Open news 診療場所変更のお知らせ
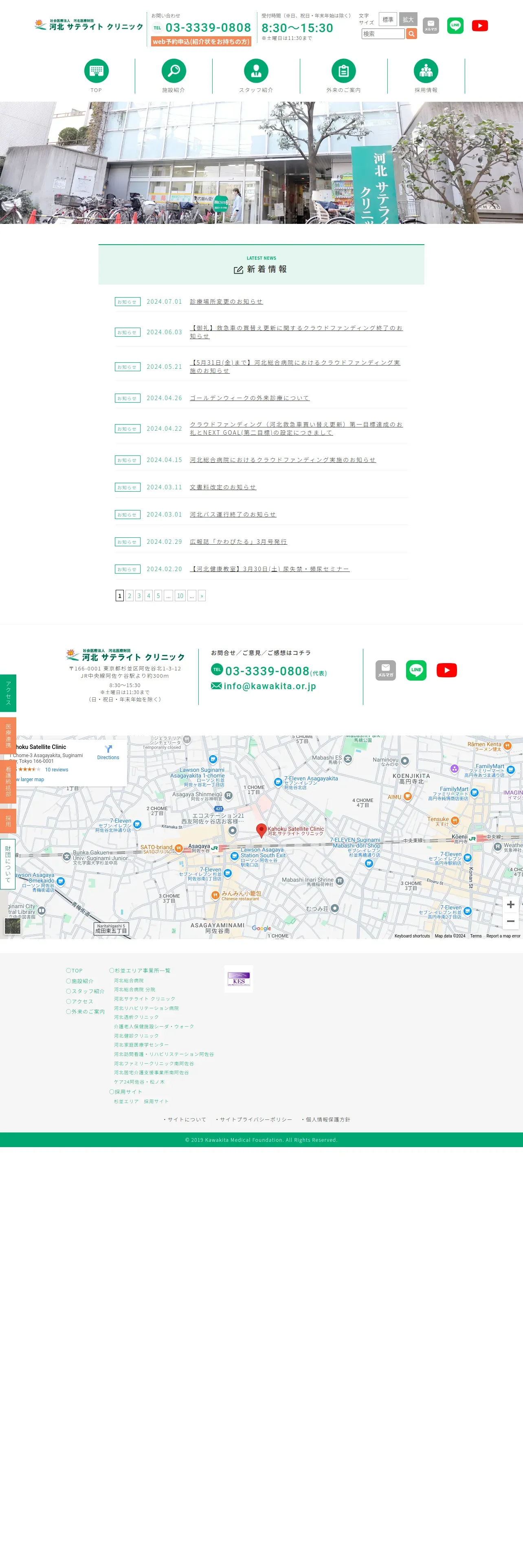The height and width of the screenshot is (1568, 523). tap(226, 301)
